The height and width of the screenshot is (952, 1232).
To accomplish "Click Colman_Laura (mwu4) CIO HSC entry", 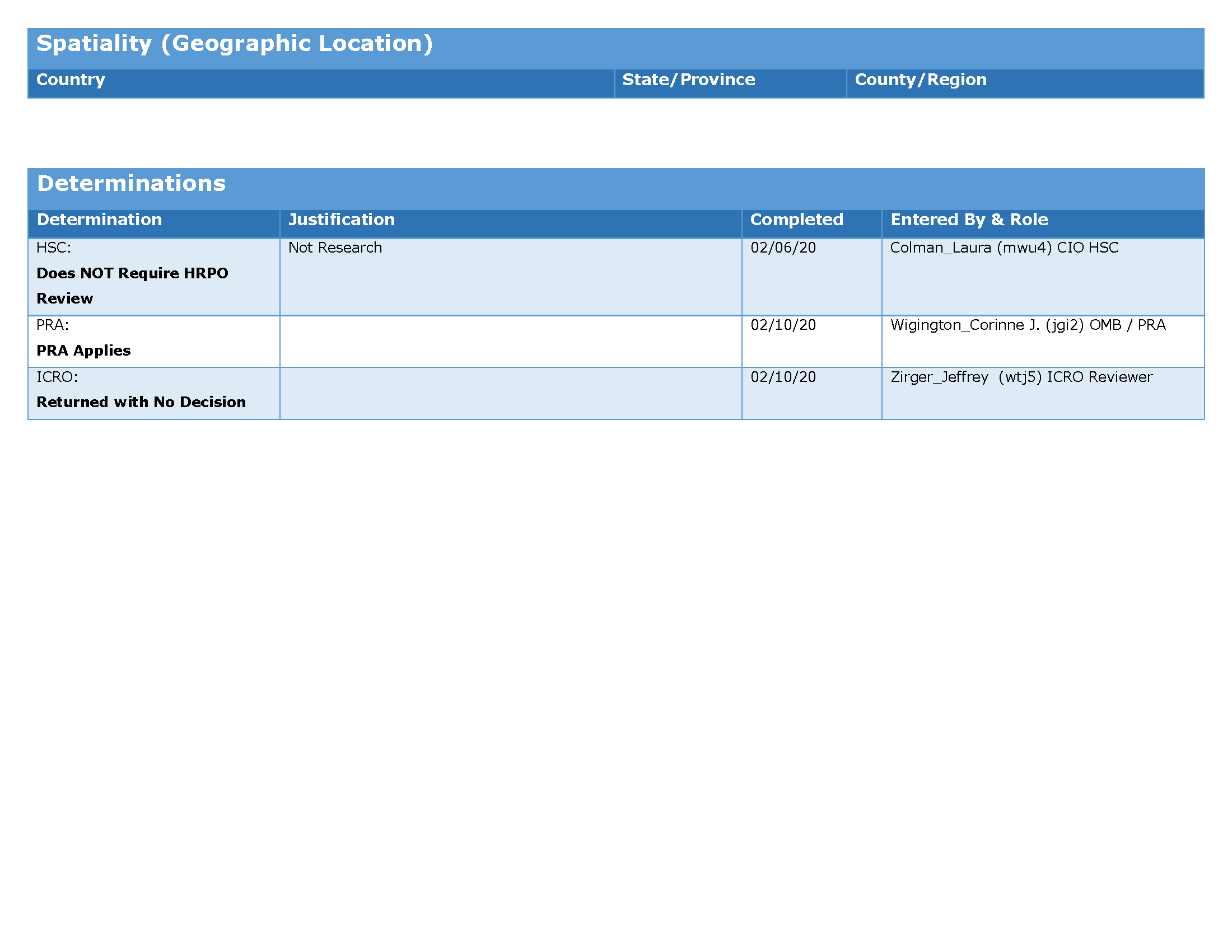I will pos(1004,248).
